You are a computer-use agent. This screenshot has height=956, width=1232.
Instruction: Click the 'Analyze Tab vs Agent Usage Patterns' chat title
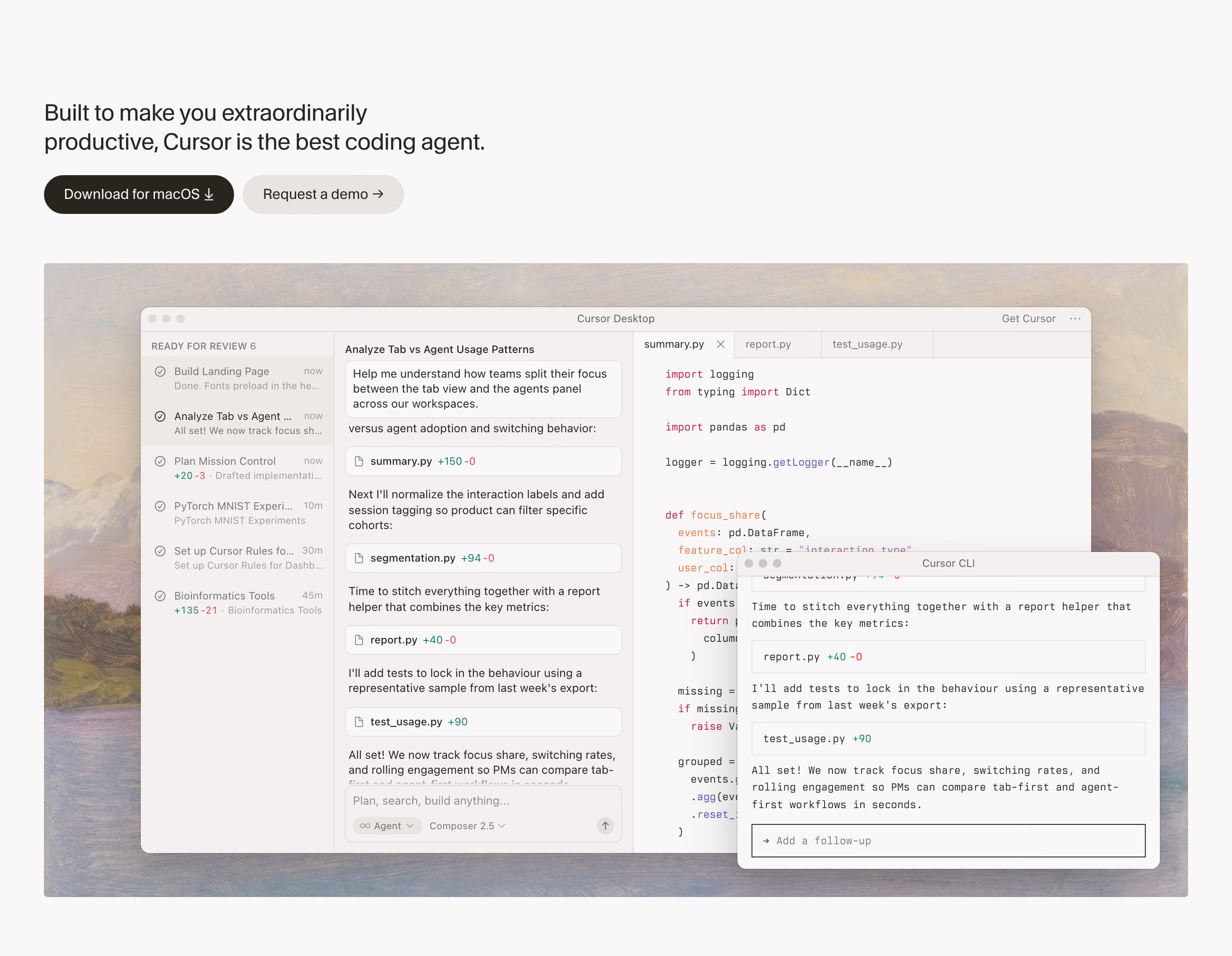440,349
